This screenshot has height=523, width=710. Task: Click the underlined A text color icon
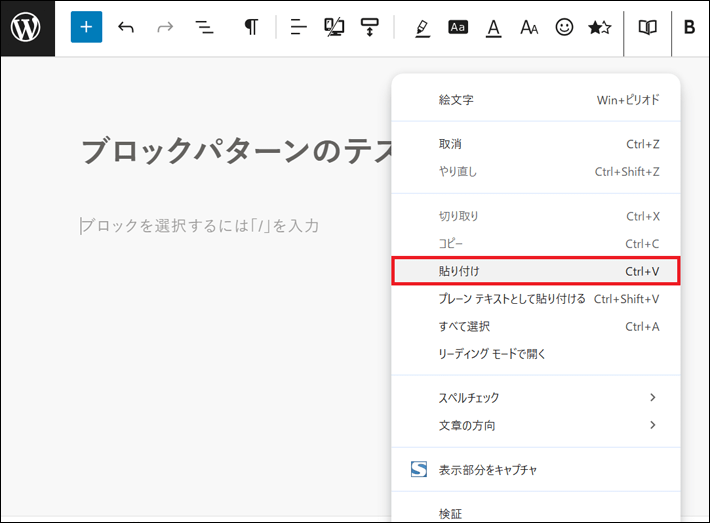point(493,28)
